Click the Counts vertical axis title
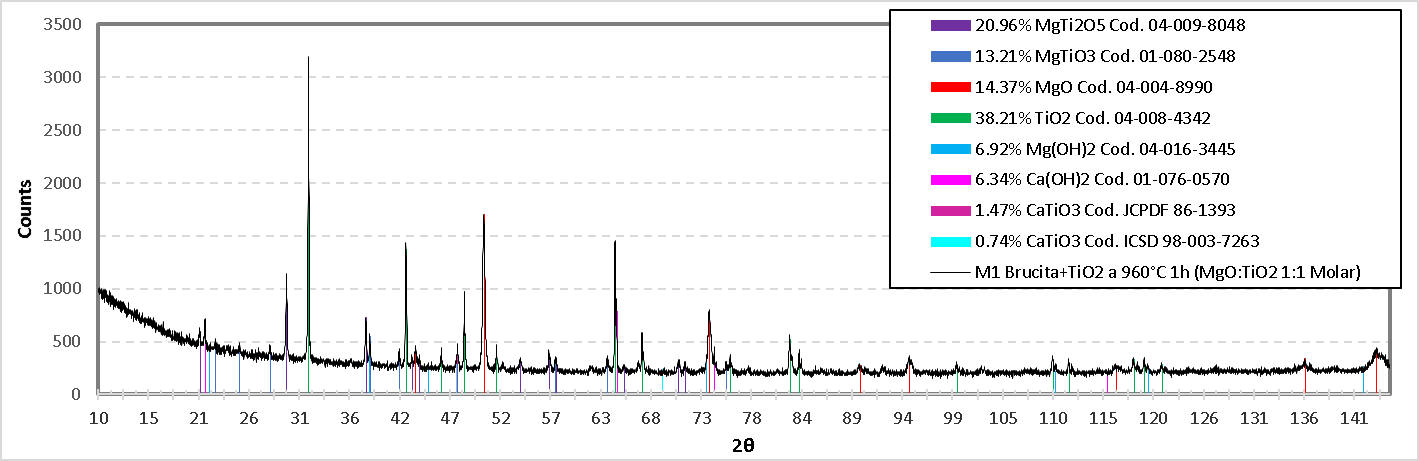Screen dimensions: 1419x461 [24, 208]
